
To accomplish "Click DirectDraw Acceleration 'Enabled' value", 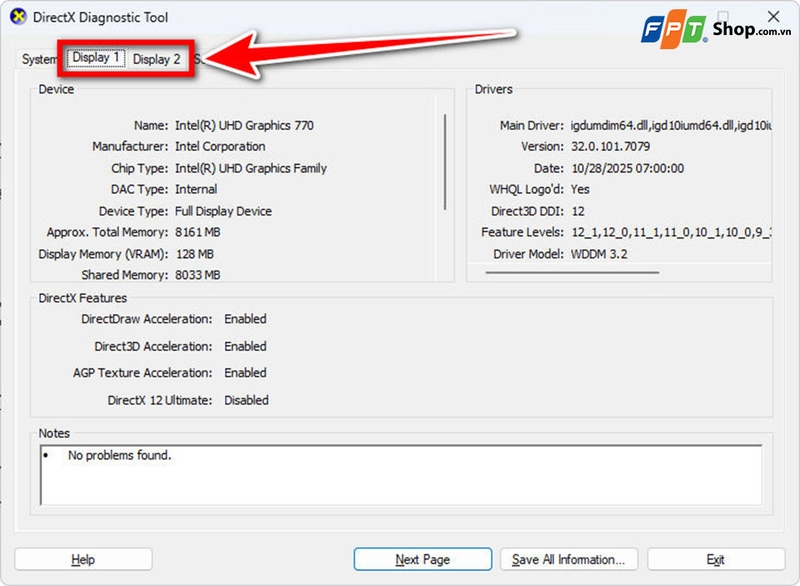I will (245, 319).
